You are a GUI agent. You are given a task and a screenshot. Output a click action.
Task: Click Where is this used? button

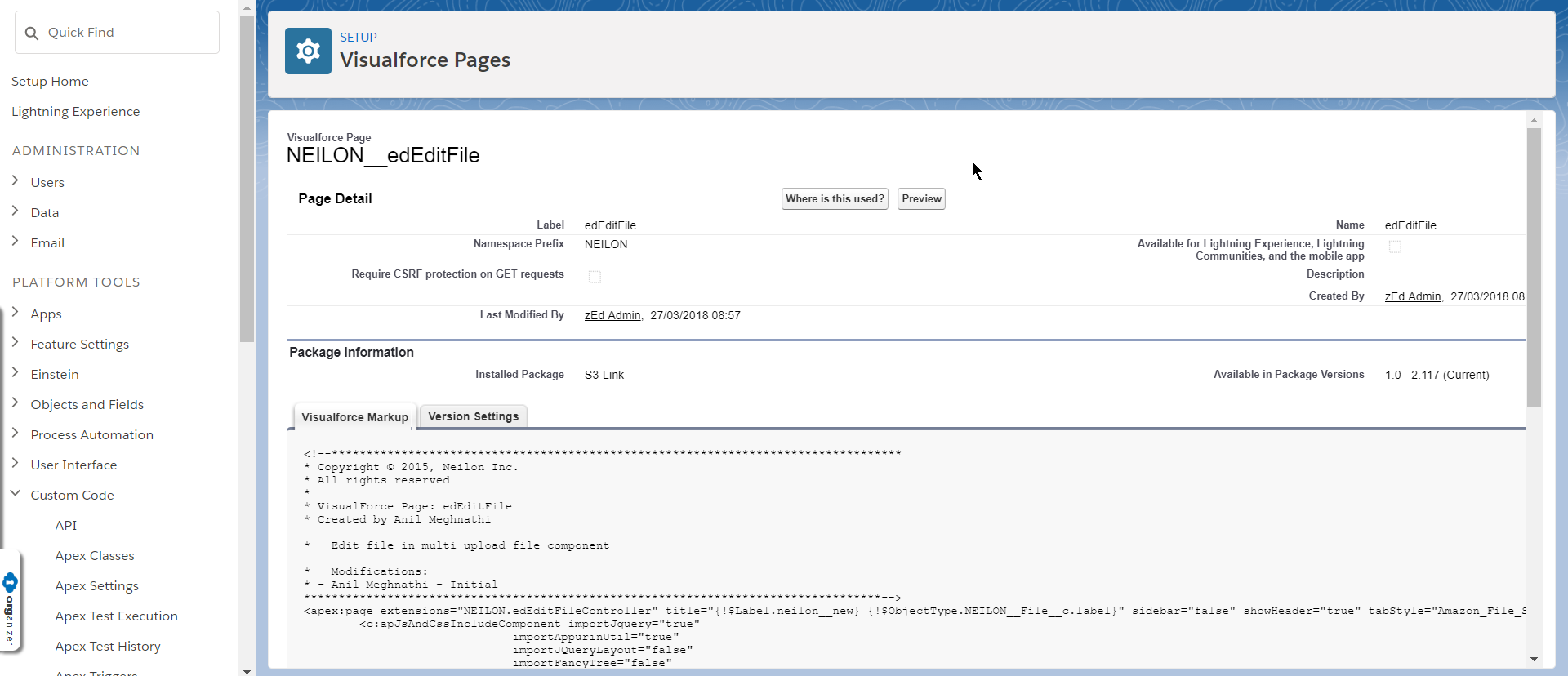(x=835, y=198)
